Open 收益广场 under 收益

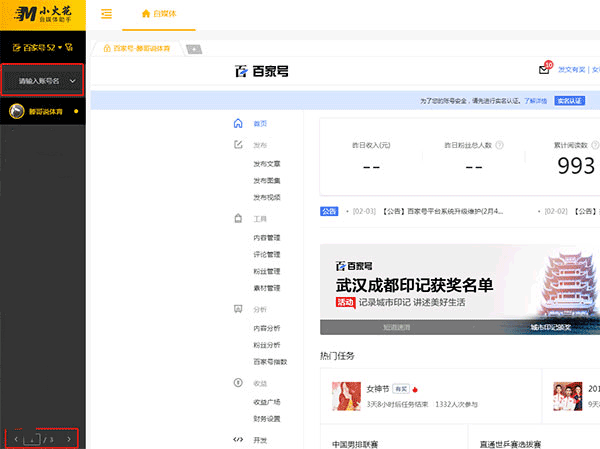click(x=267, y=403)
